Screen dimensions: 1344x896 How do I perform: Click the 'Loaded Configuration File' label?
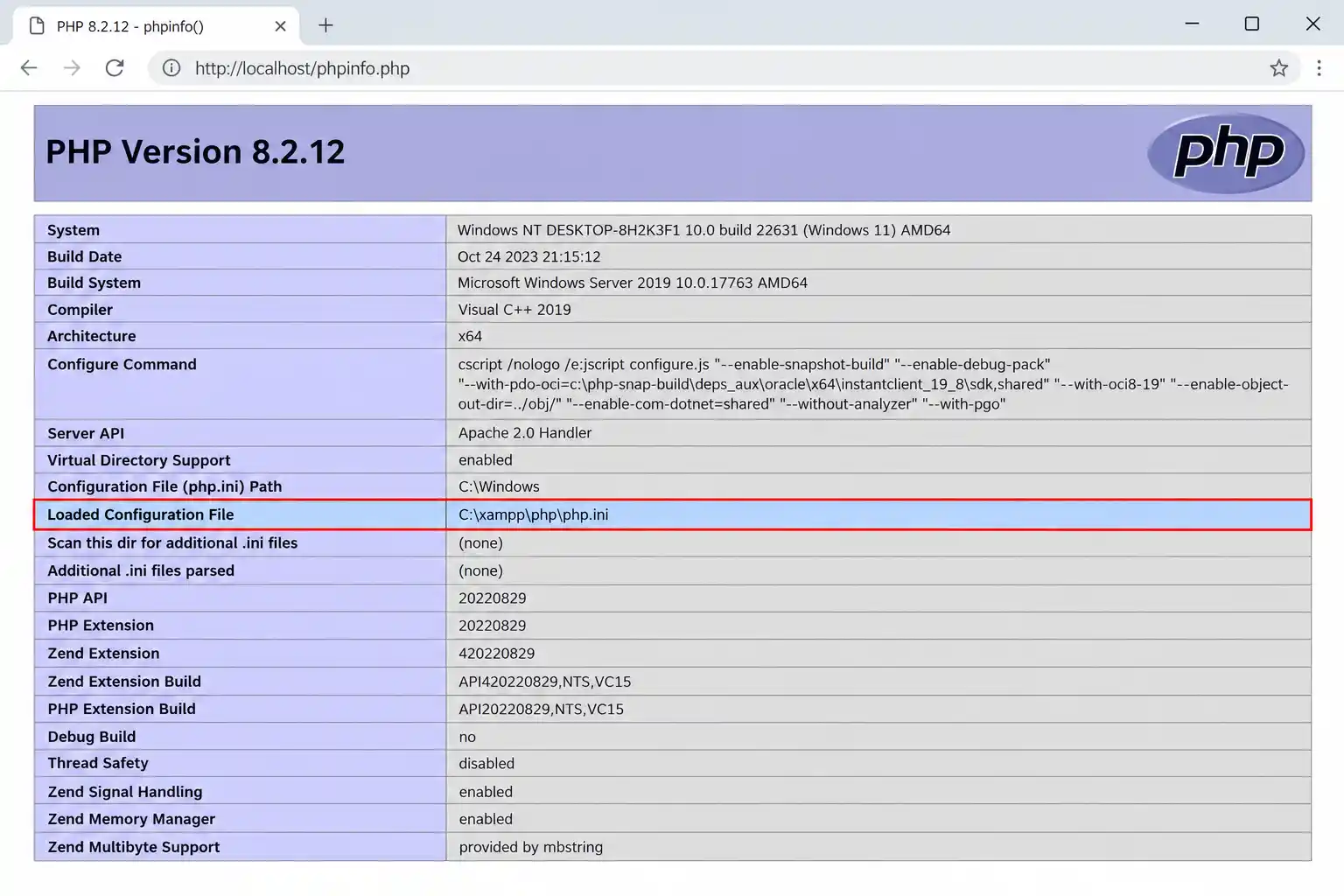coord(140,514)
